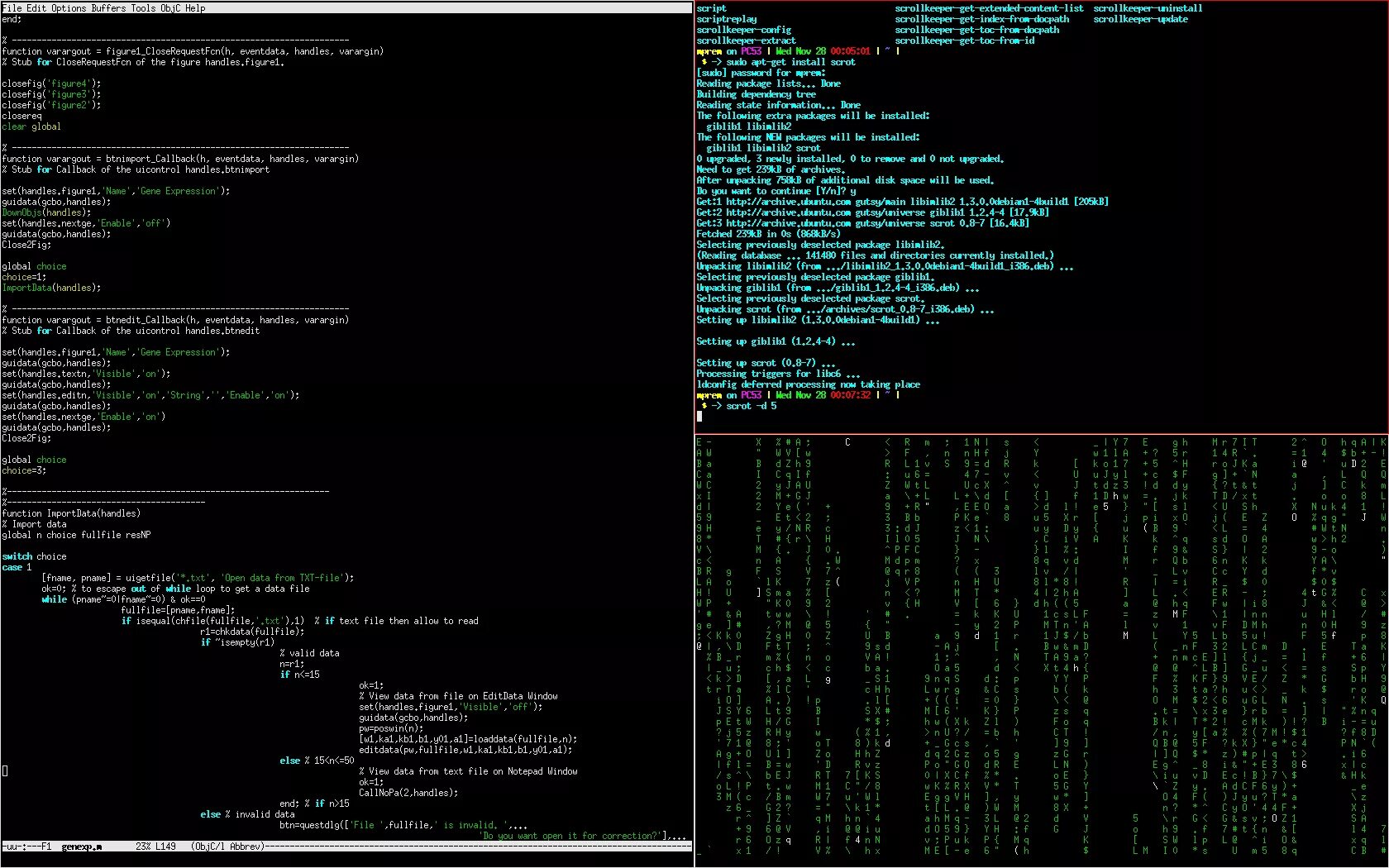The height and width of the screenshot is (868, 1389).
Task: Click the 'choice=3;' line
Action: tap(24, 470)
